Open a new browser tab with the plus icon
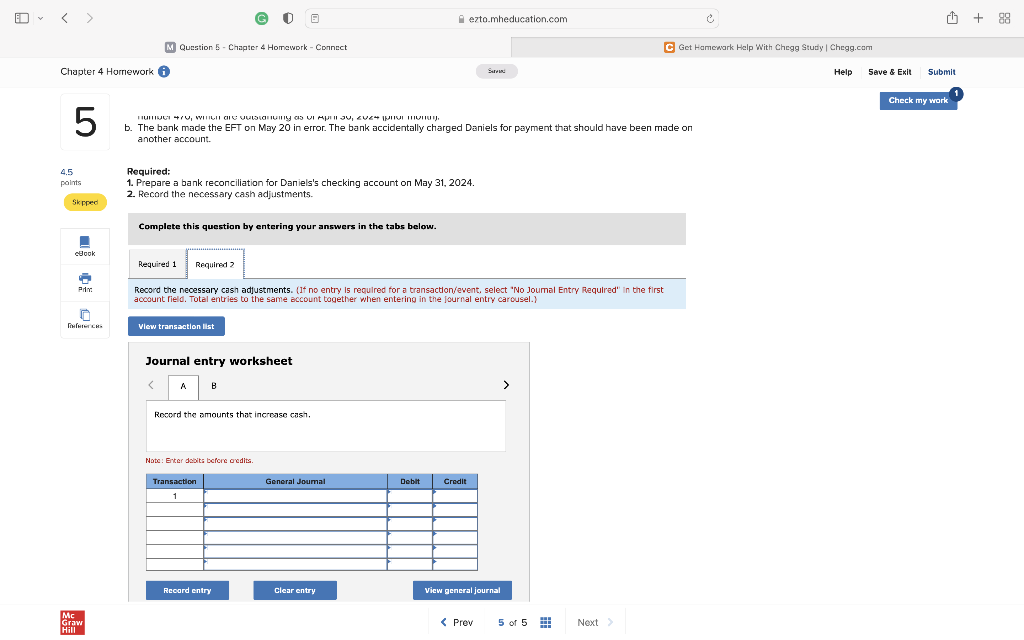 (978, 17)
